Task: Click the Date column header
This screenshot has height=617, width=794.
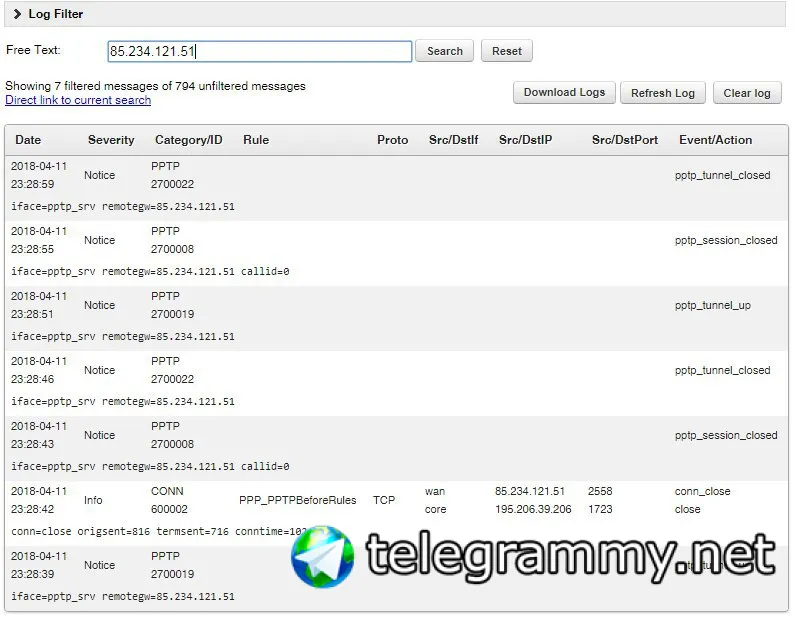Action: (28, 140)
